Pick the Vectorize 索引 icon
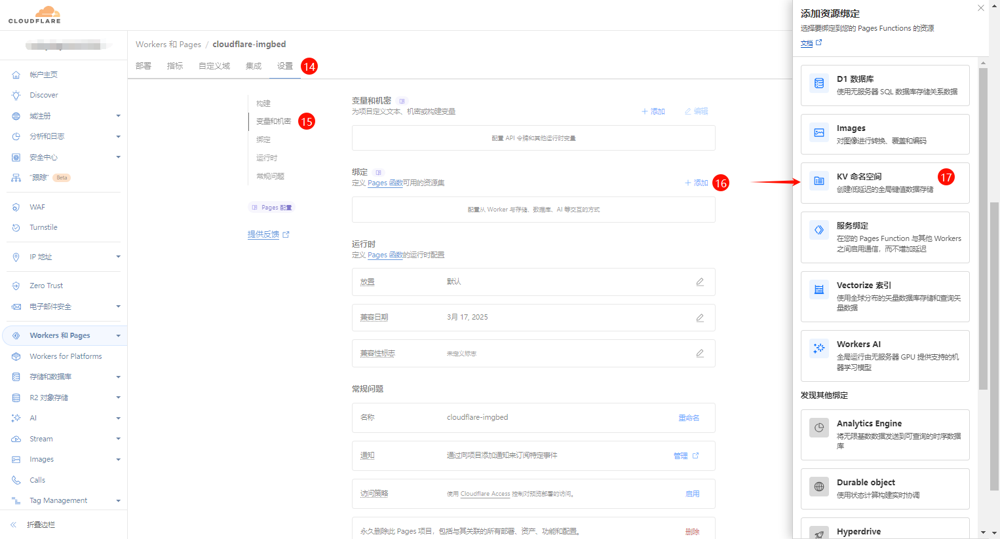 click(x=819, y=289)
